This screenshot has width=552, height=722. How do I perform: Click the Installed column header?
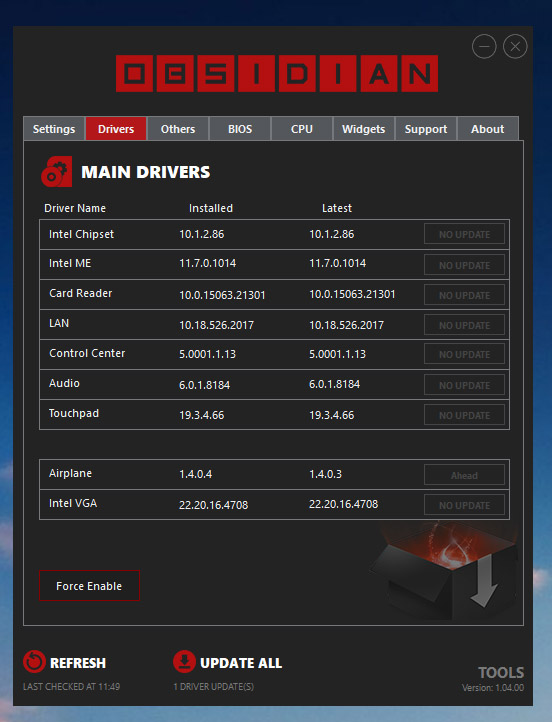pyautogui.click(x=211, y=208)
